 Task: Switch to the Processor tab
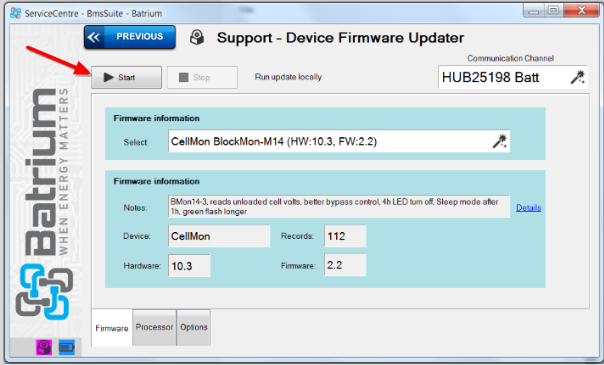[x=154, y=327]
